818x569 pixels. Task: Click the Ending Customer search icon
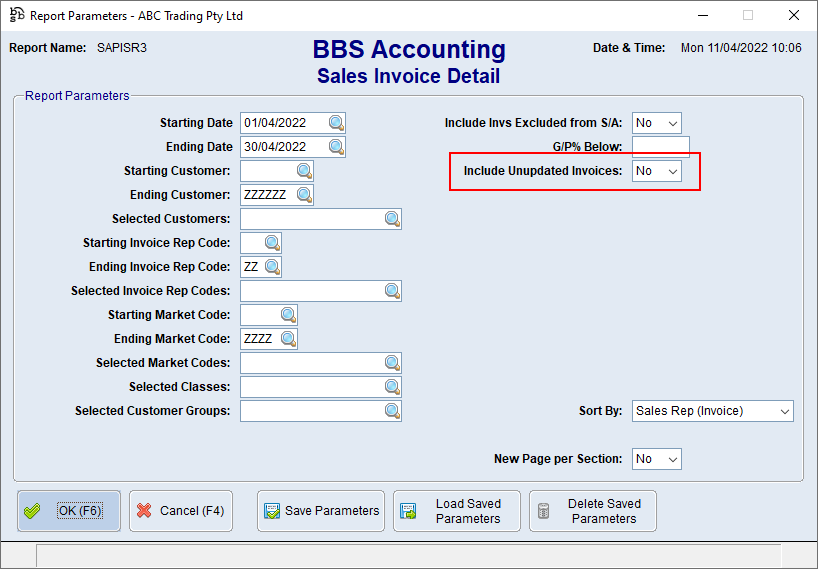point(304,195)
